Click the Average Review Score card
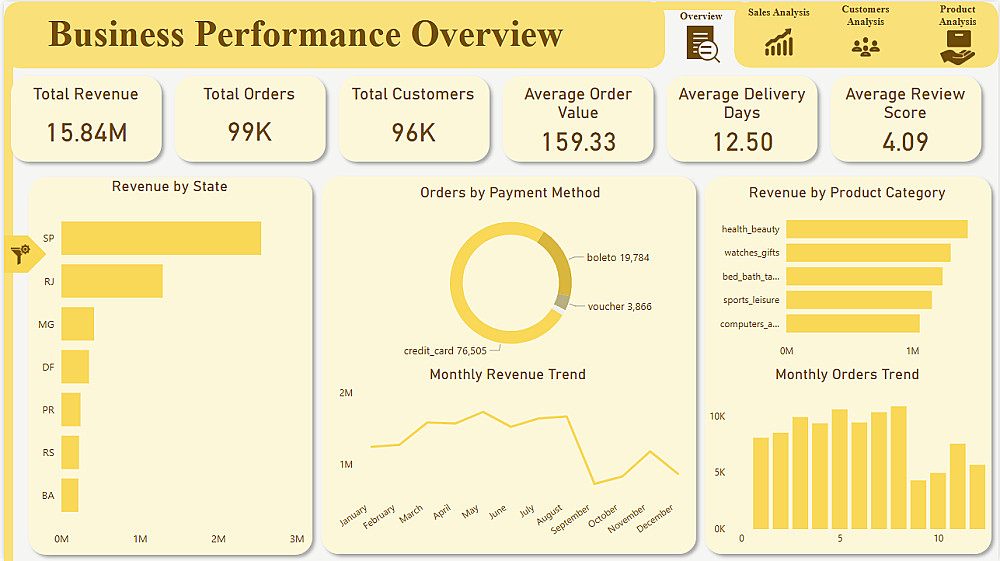 pos(906,119)
